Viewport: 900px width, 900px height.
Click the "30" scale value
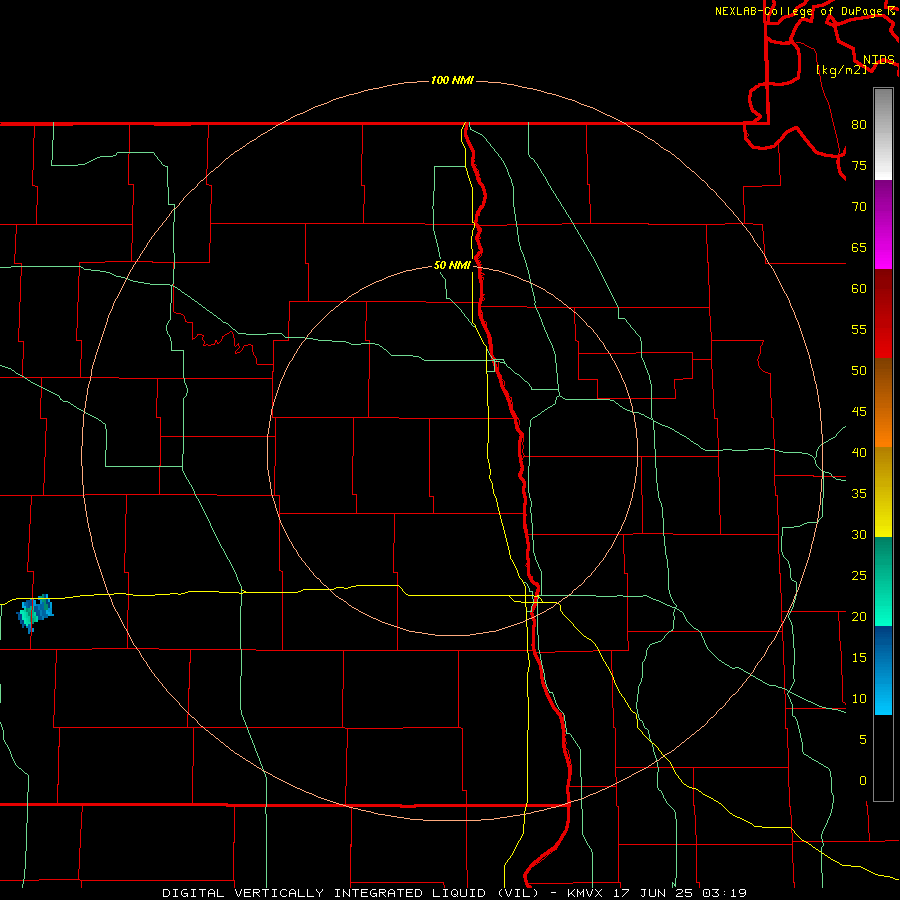coord(859,534)
